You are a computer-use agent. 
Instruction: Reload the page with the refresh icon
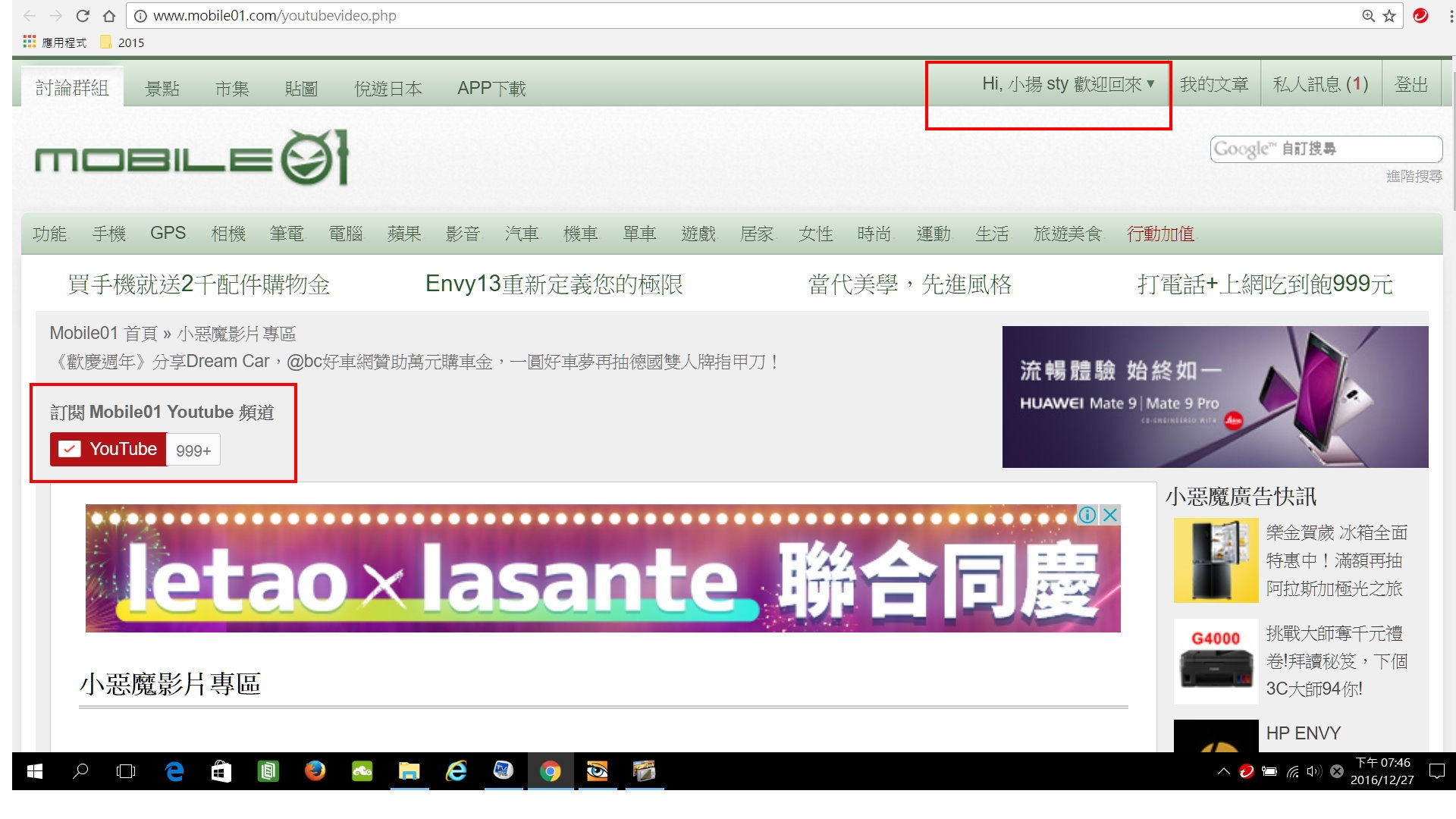pos(83,15)
